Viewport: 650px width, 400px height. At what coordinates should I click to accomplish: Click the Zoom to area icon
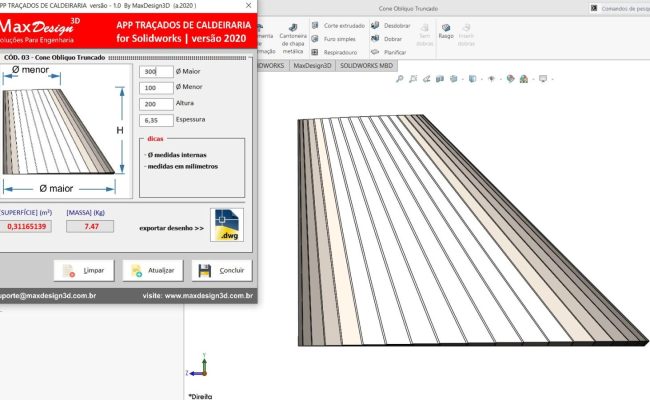click(x=413, y=79)
